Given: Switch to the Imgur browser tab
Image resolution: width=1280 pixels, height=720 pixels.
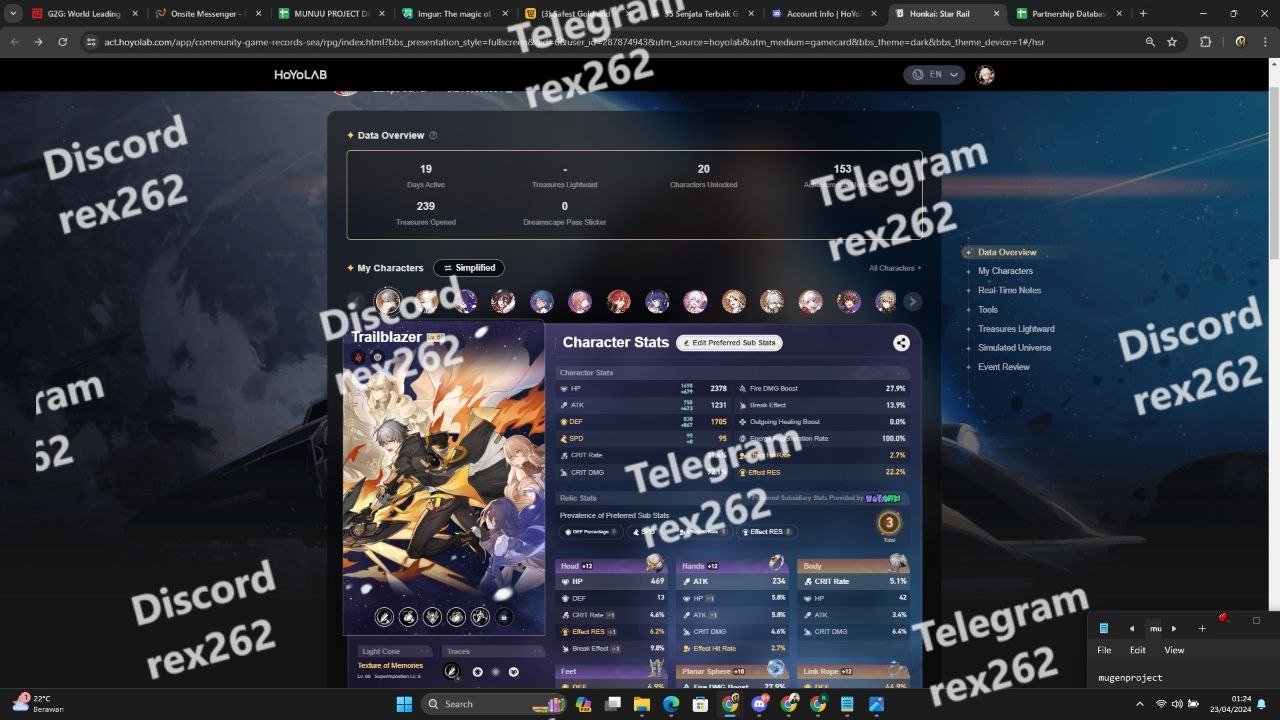Looking at the screenshot, I should point(455,14).
